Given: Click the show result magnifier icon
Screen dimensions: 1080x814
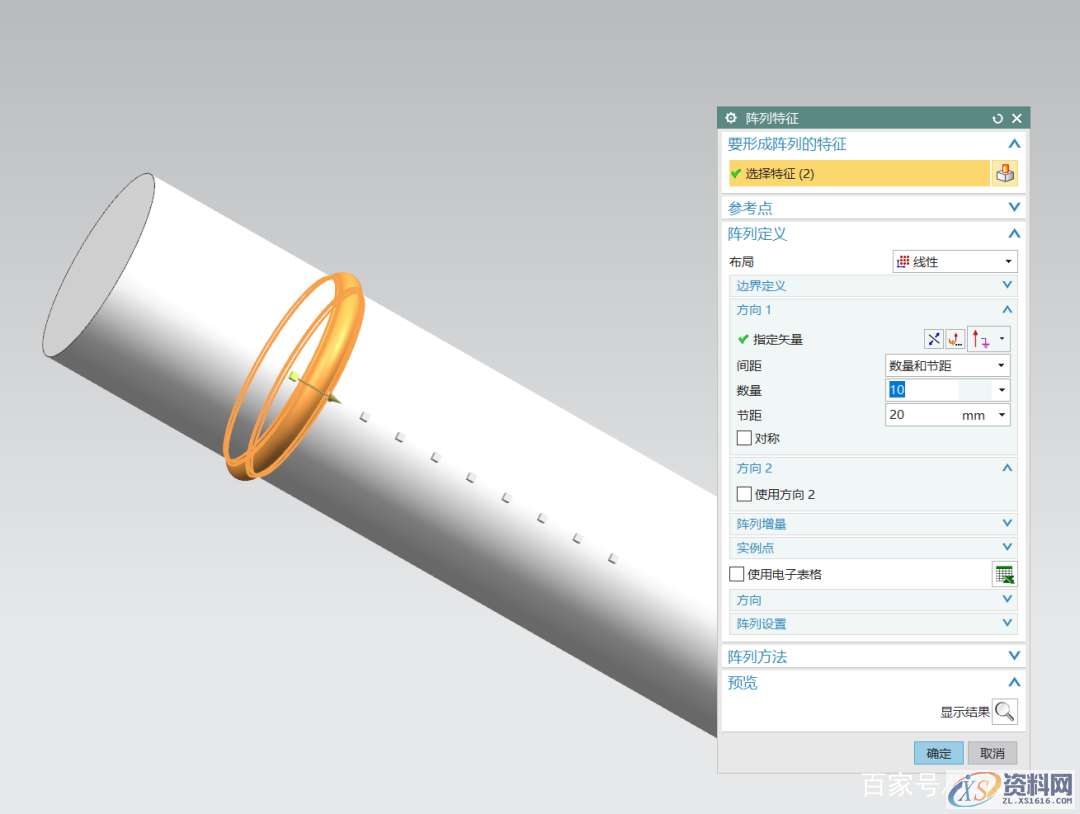Looking at the screenshot, I should pyautogui.click(x=1004, y=712).
